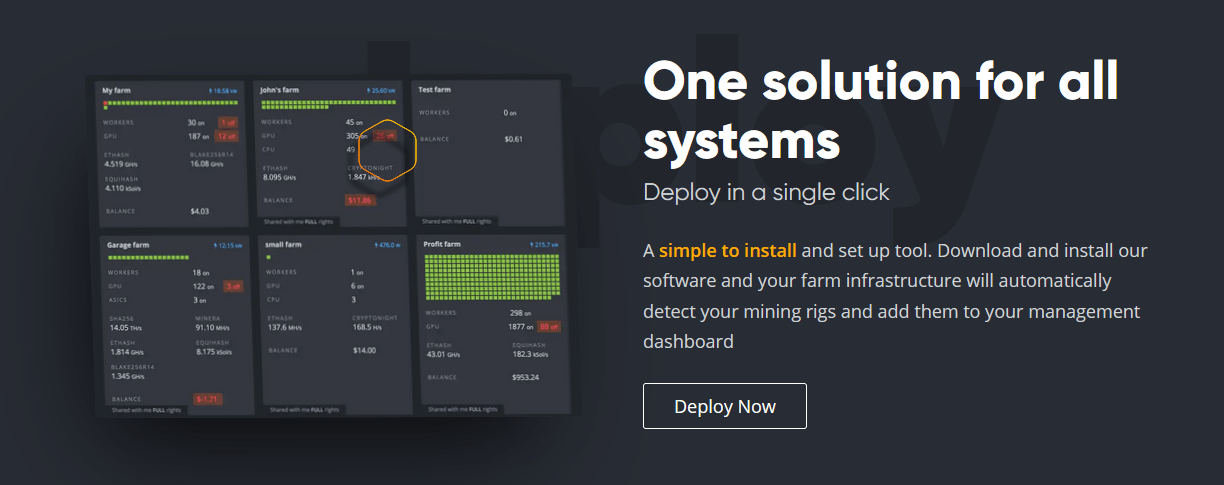The image size is (1224, 485).
Task: Click the 16.08 GH/s Blake256R14 rate in My farm
Action: [207, 164]
